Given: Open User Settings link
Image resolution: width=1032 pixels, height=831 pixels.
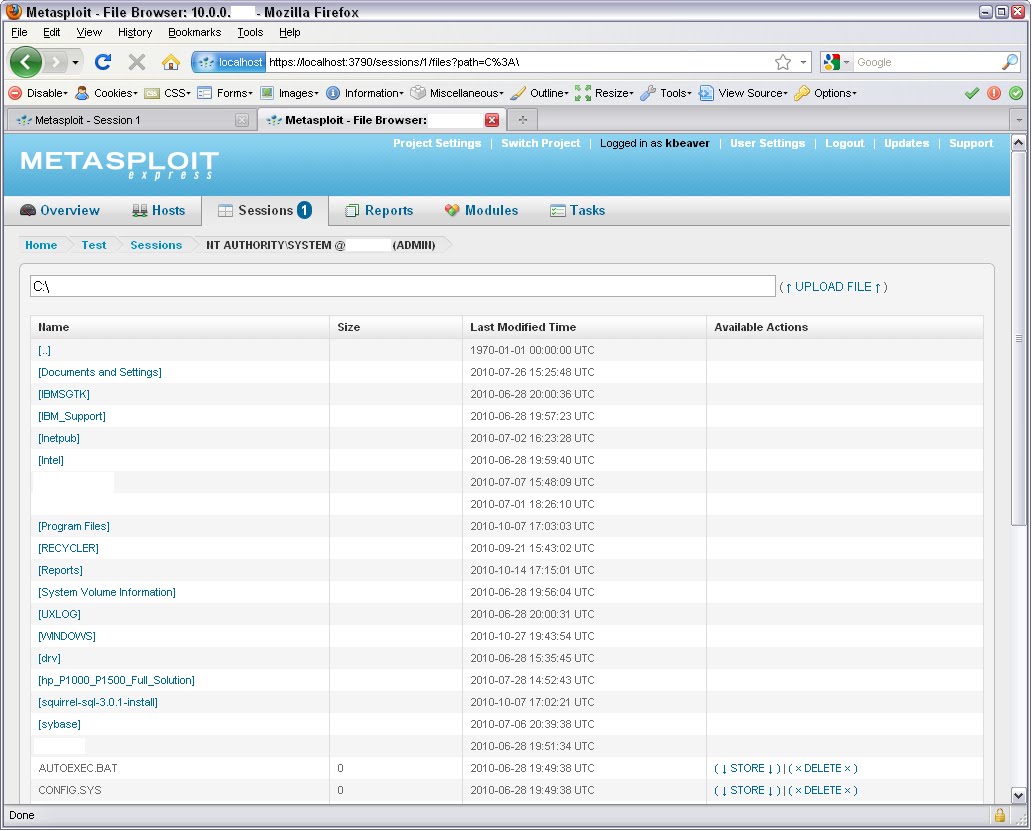Looking at the screenshot, I should [x=767, y=143].
